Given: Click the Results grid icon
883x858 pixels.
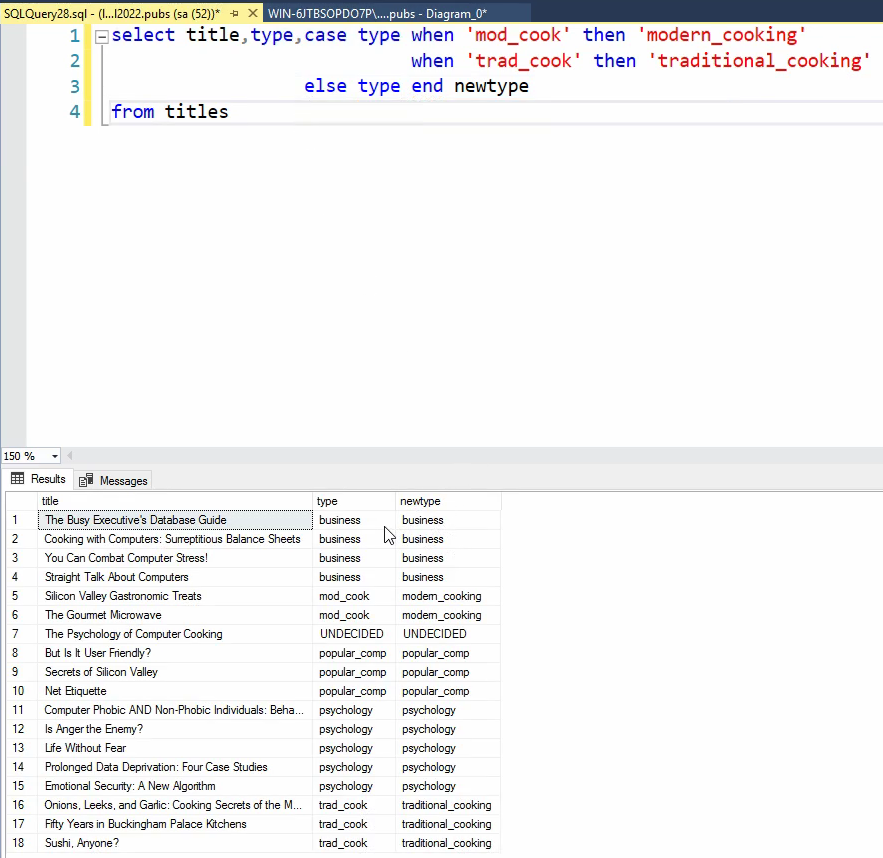Looking at the screenshot, I should click(17, 479).
